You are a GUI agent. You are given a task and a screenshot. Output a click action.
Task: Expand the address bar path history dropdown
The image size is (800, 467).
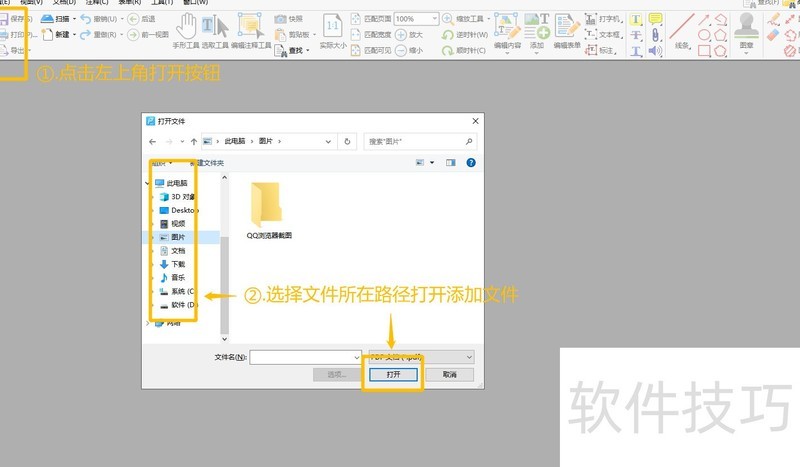coord(331,142)
